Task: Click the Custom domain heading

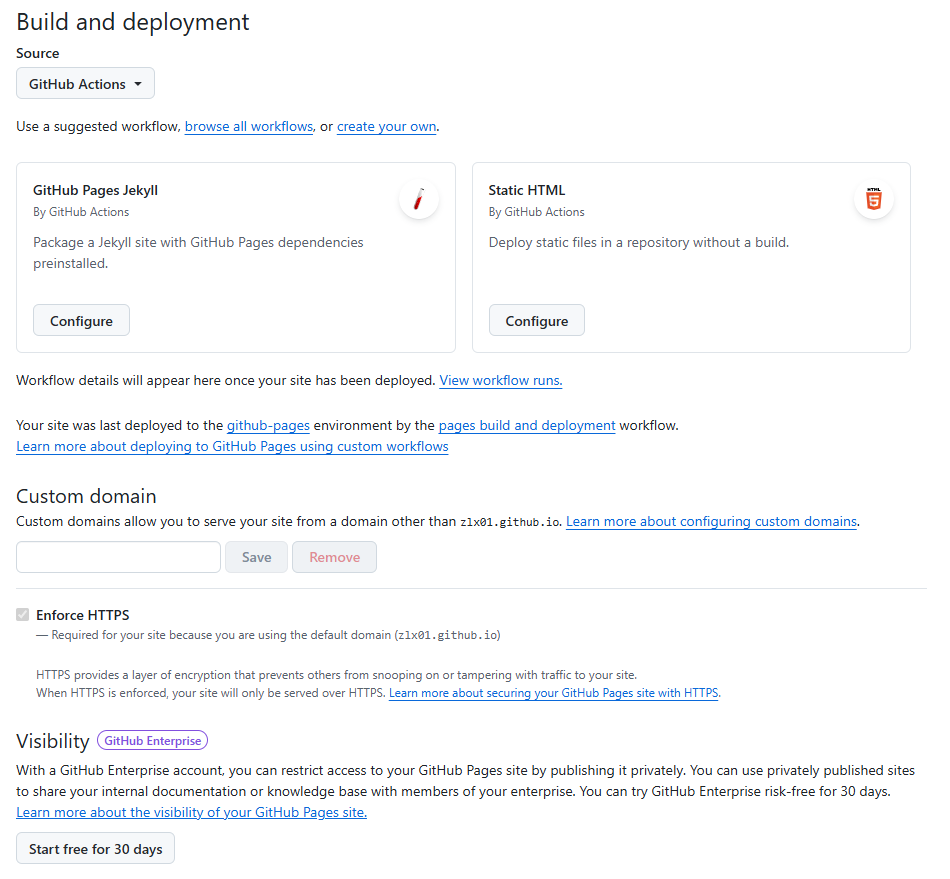Action: coord(86,496)
